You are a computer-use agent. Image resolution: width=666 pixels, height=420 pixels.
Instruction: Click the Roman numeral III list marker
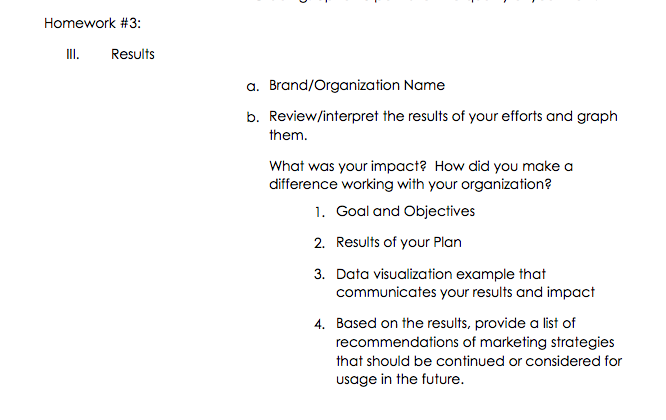pos(73,54)
